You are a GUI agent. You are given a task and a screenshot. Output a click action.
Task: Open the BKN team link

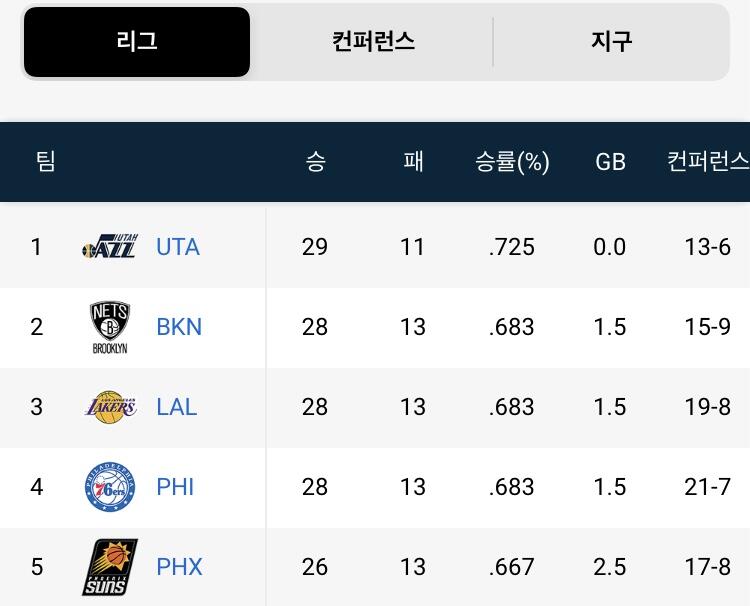(x=179, y=327)
